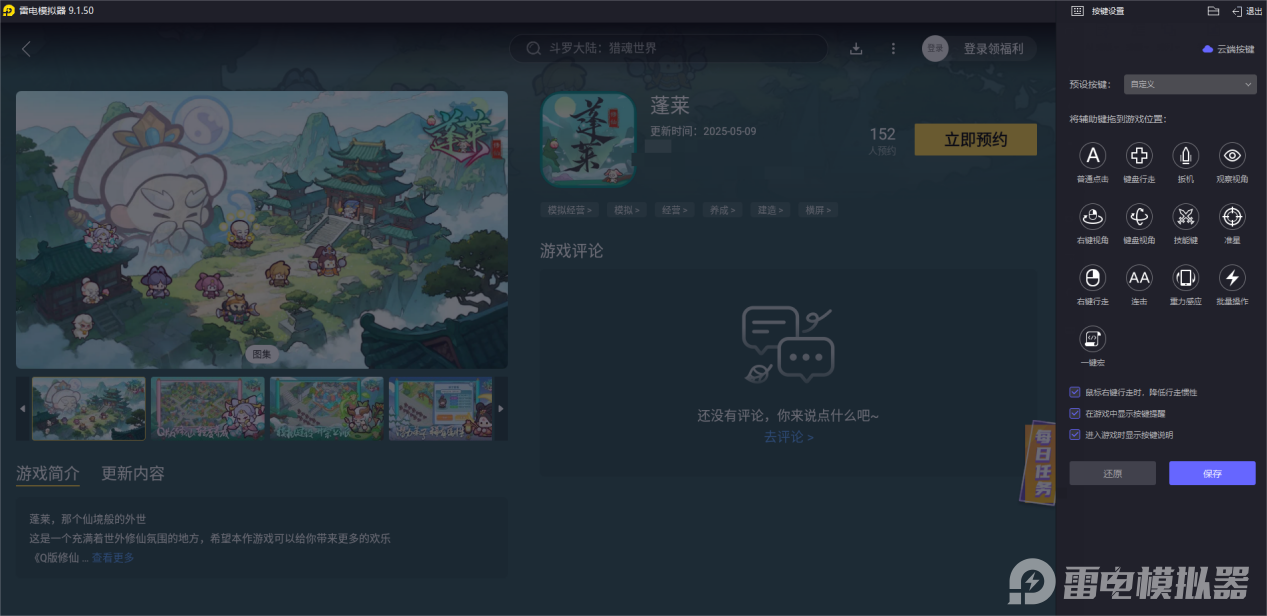The width and height of the screenshot is (1267, 616).
Task: Select the 连击 combo tap icon
Action: coord(1138,277)
